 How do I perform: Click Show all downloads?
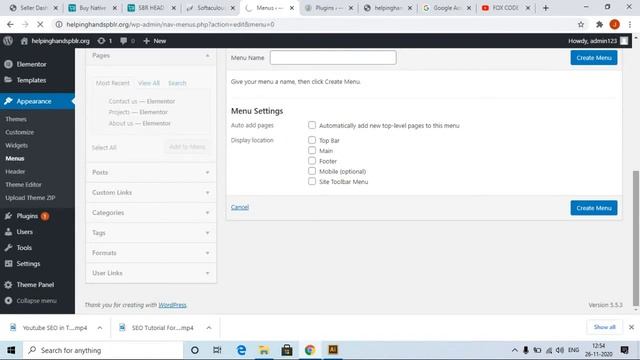point(604,327)
